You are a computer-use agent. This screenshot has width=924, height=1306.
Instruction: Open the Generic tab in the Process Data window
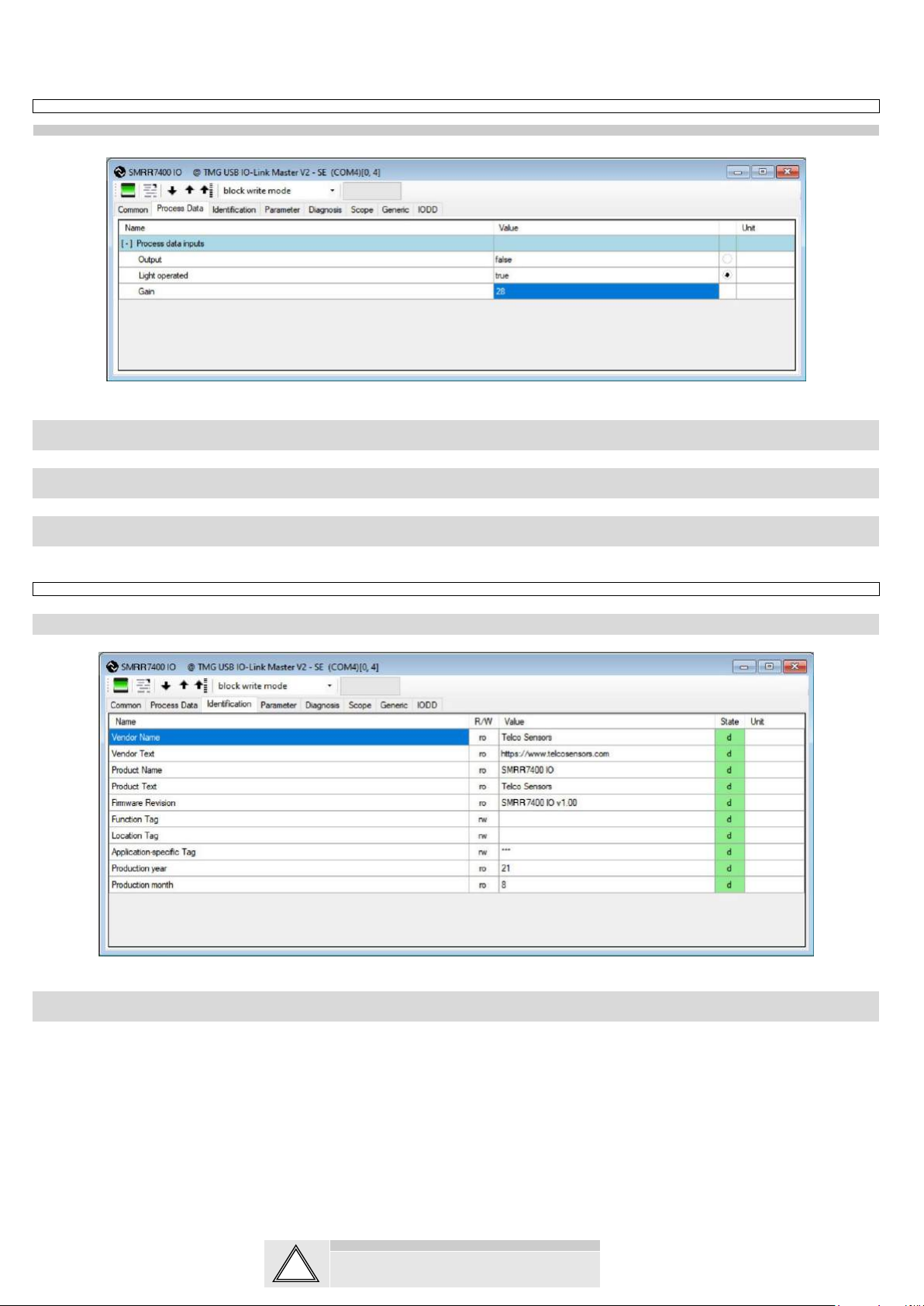[x=395, y=210]
